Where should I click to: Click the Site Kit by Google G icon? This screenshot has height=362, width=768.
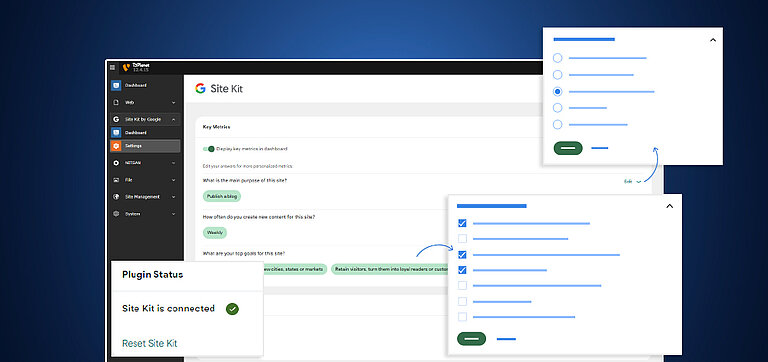116,120
